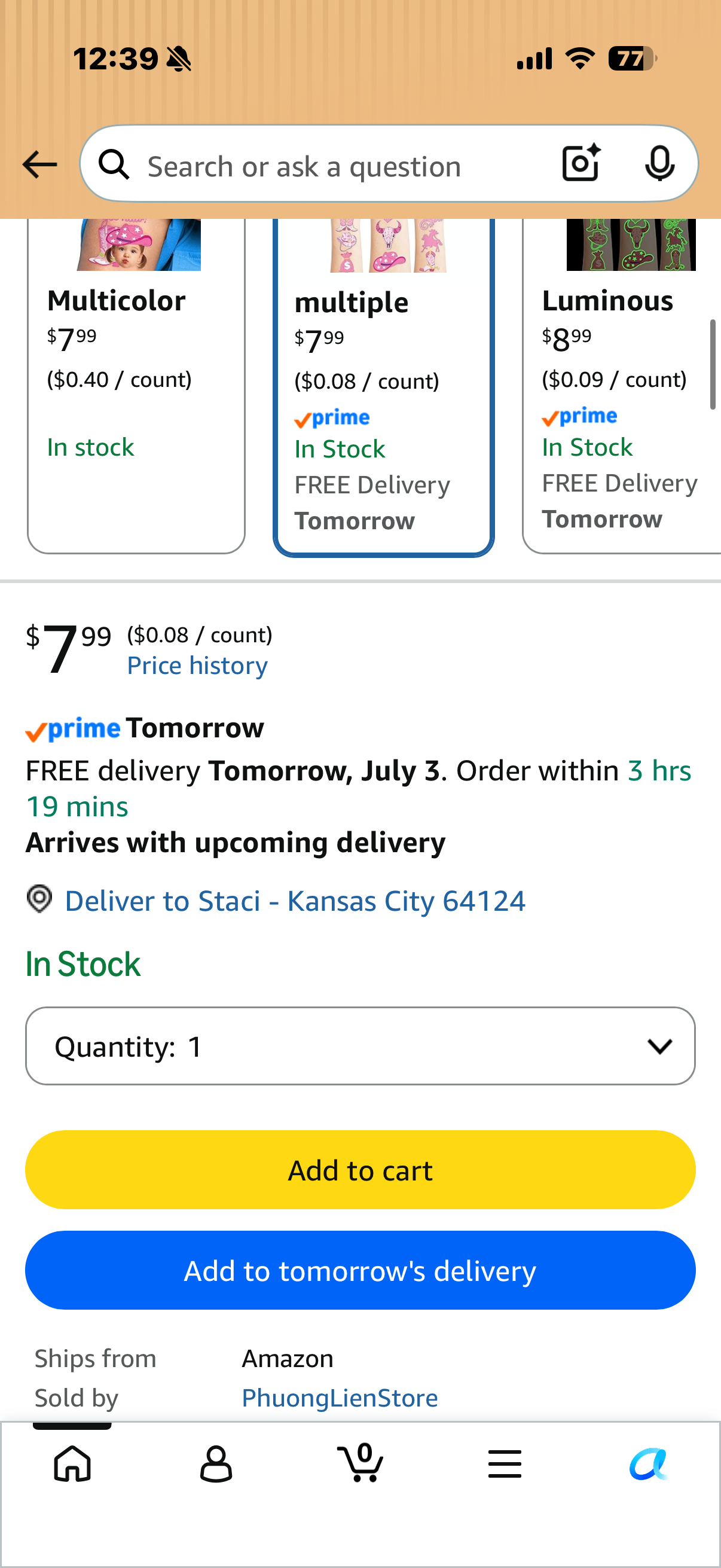Open the Alexa assistant icon

pyautogui.click(x=649, y=1464)
